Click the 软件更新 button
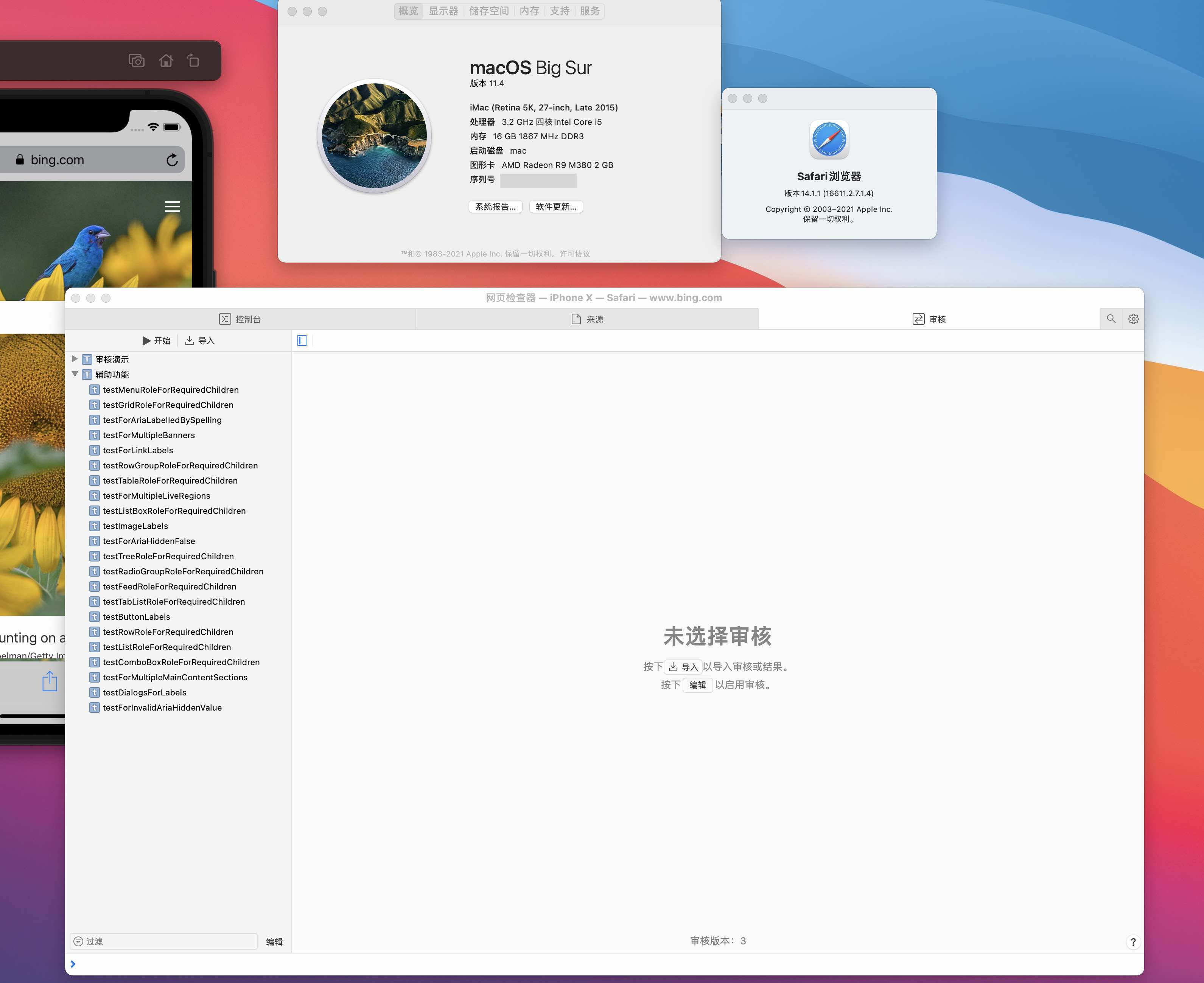The height and width of the screenshot is (983, 1204). (x=555, y=206)
